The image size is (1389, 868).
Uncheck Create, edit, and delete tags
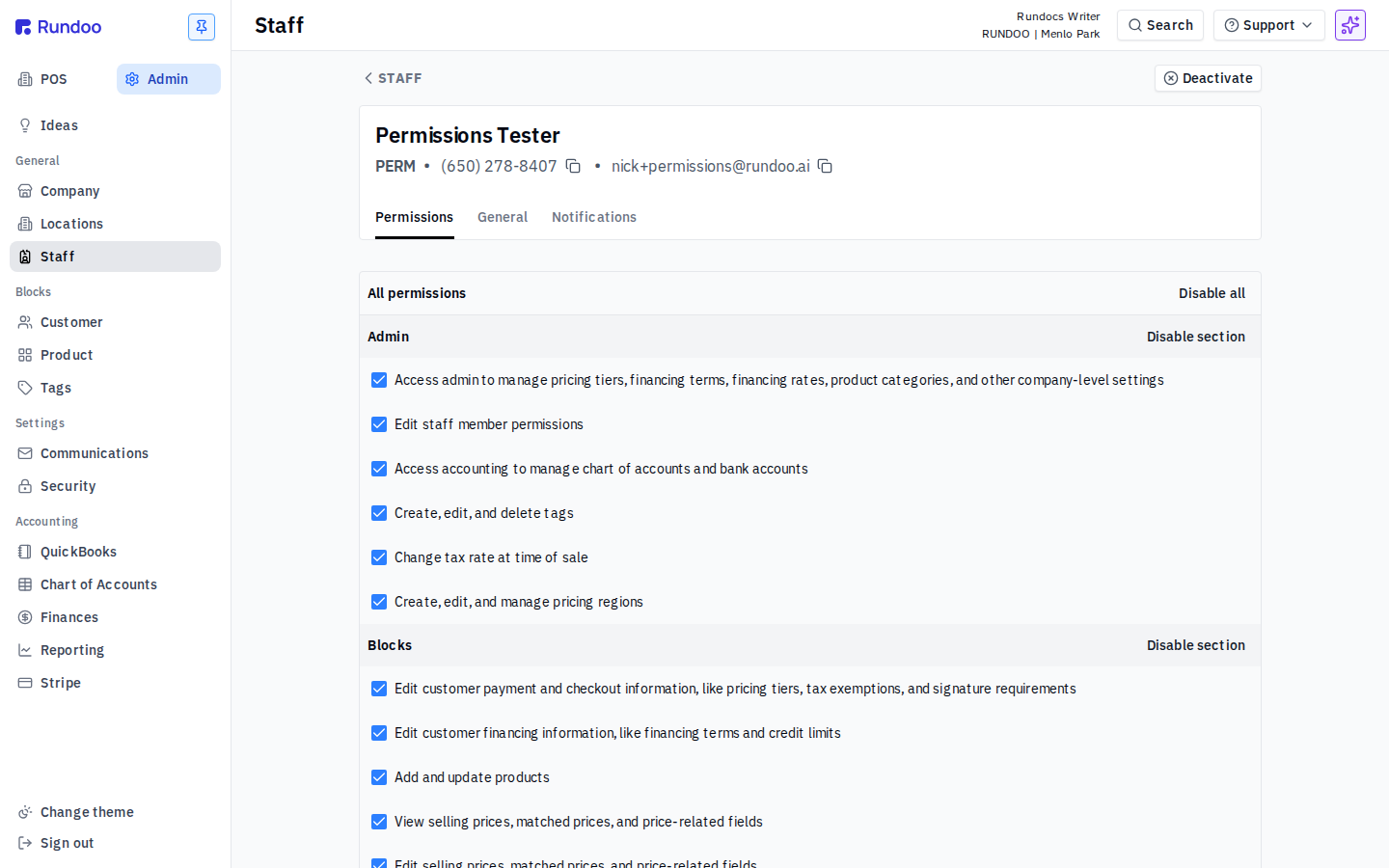(x=379, y=513)
